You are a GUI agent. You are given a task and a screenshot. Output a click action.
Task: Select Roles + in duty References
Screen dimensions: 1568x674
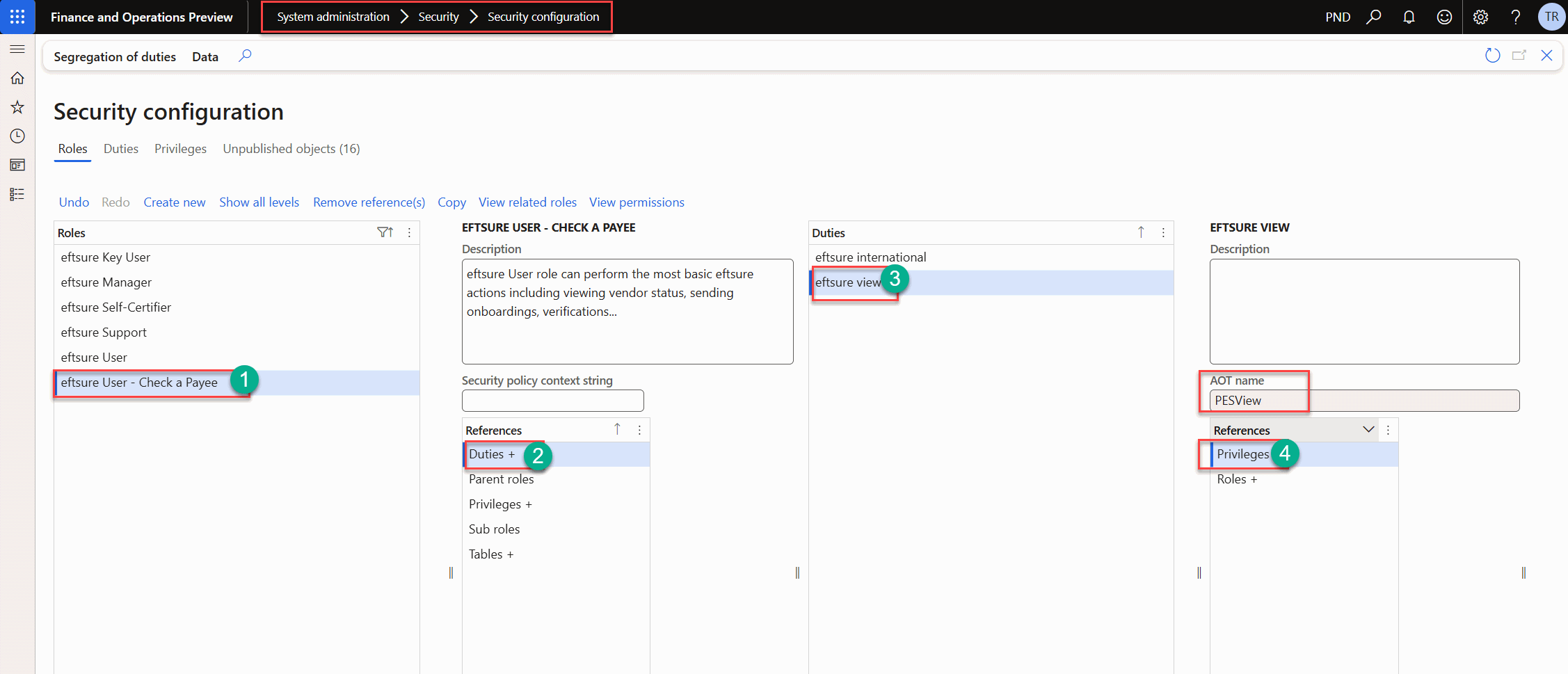click(x=1304, y=479)
